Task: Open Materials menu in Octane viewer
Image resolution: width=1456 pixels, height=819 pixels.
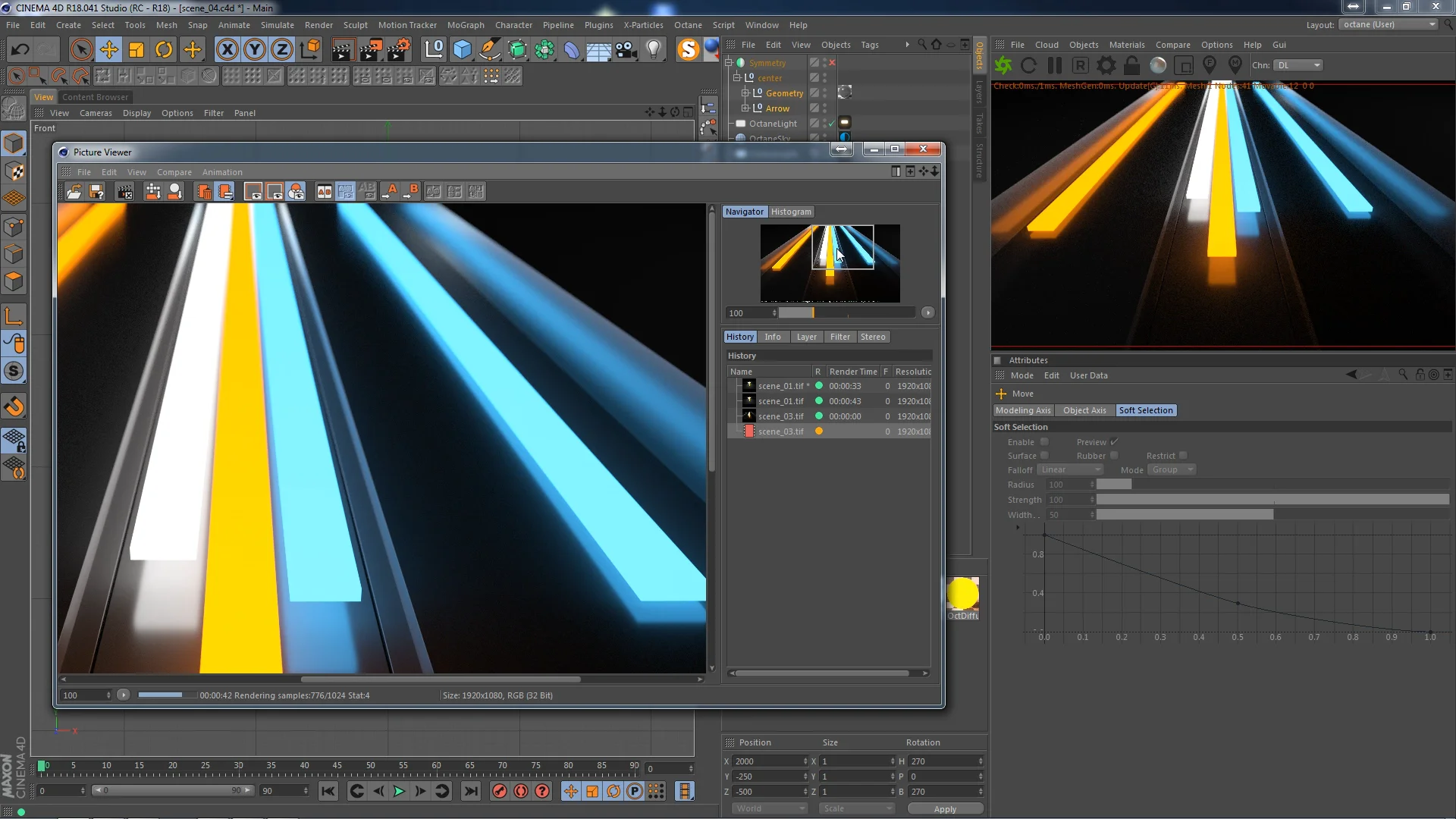Action: point(1126,45)
